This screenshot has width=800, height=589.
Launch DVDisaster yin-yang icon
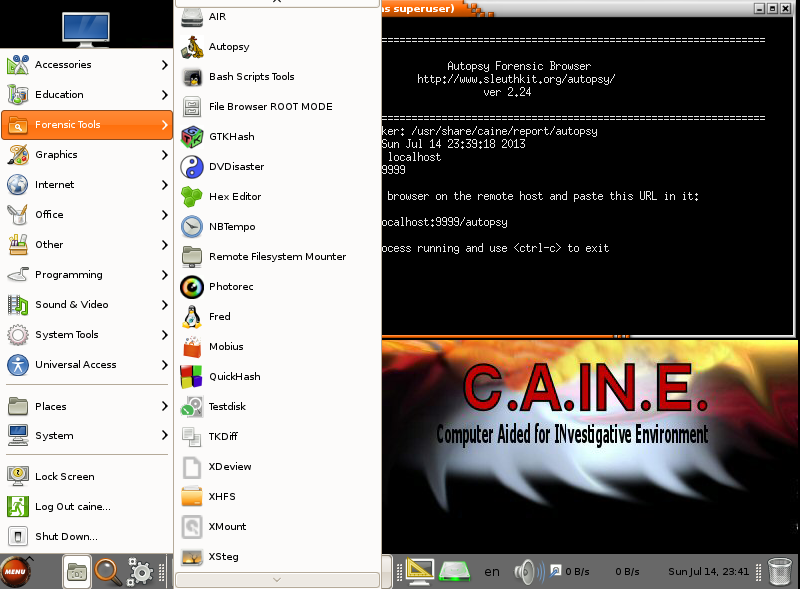(192, 167)
